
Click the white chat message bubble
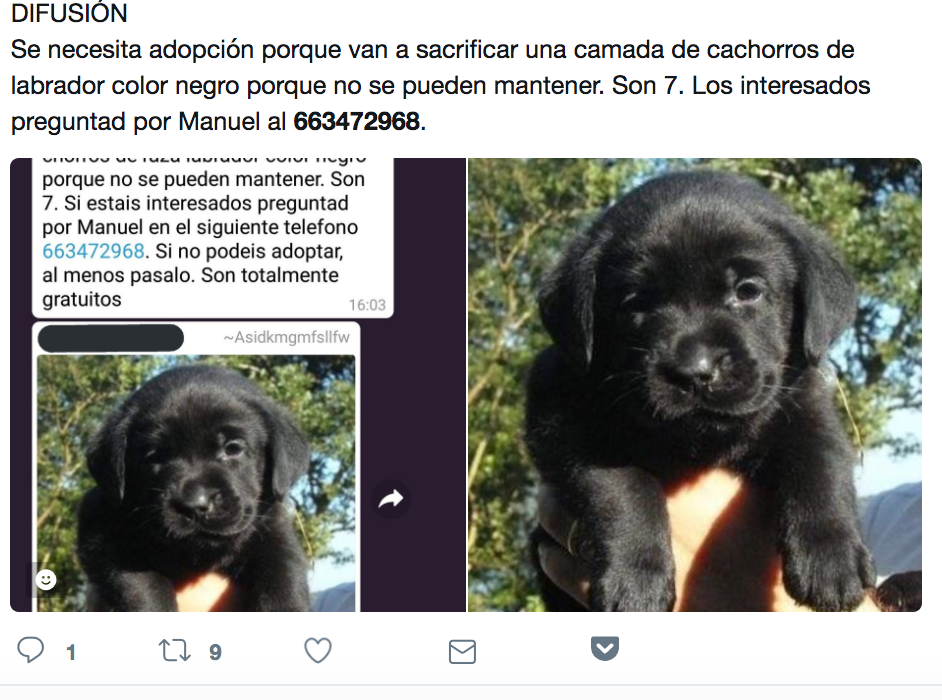tap(213, 238)
